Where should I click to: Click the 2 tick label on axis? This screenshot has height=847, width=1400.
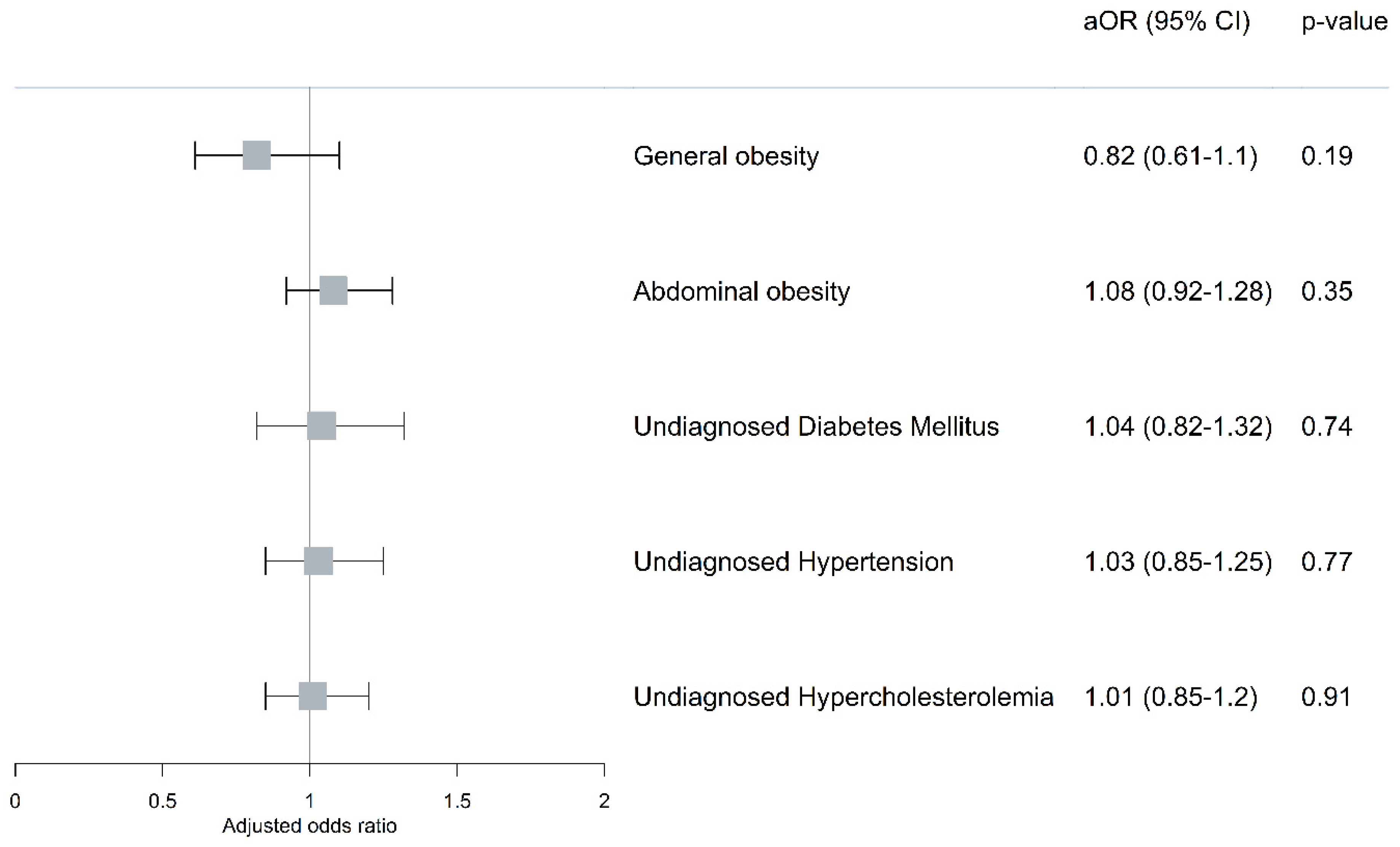604,801
